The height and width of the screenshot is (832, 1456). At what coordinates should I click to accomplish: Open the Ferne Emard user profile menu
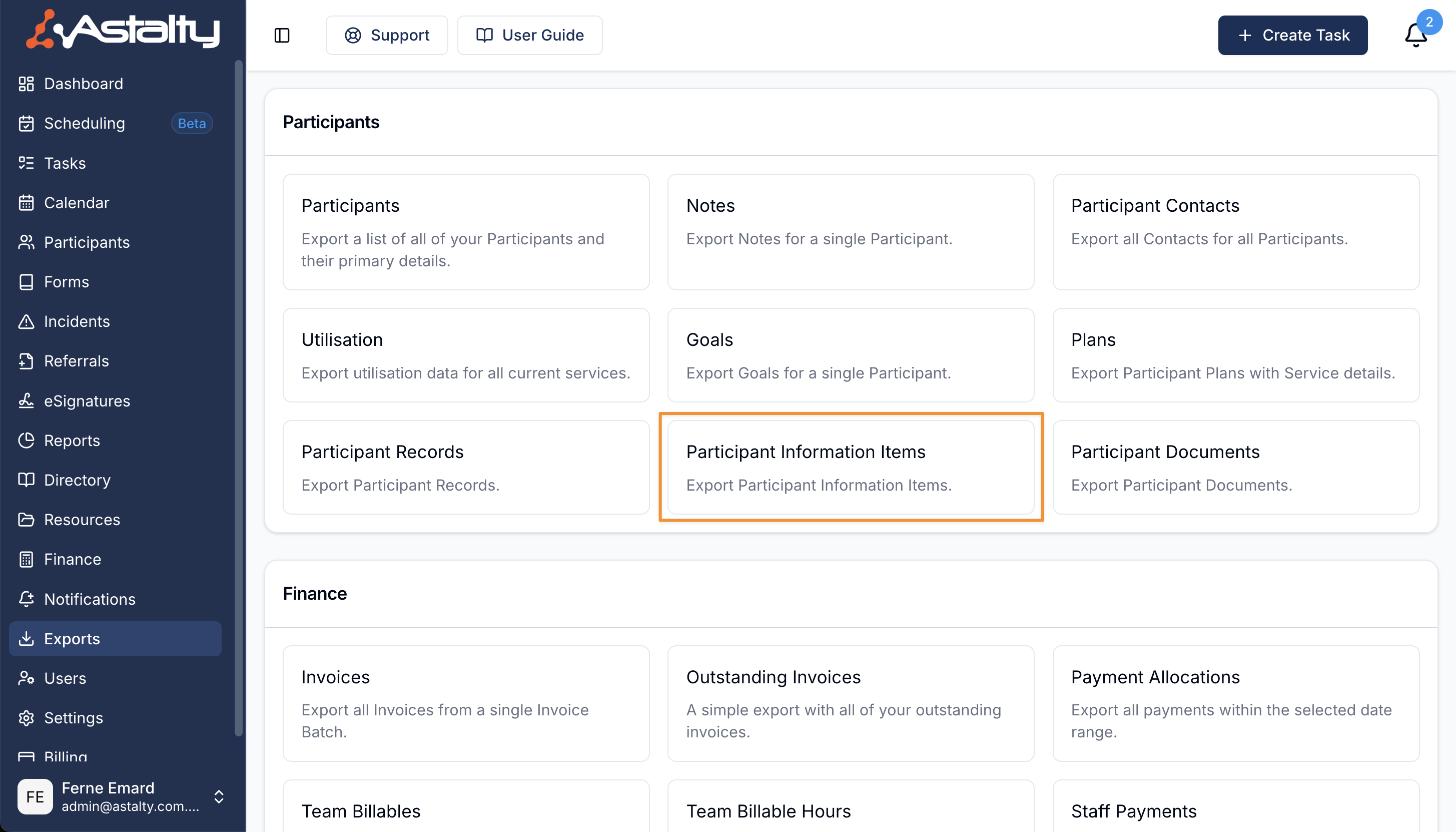(108, 796)
